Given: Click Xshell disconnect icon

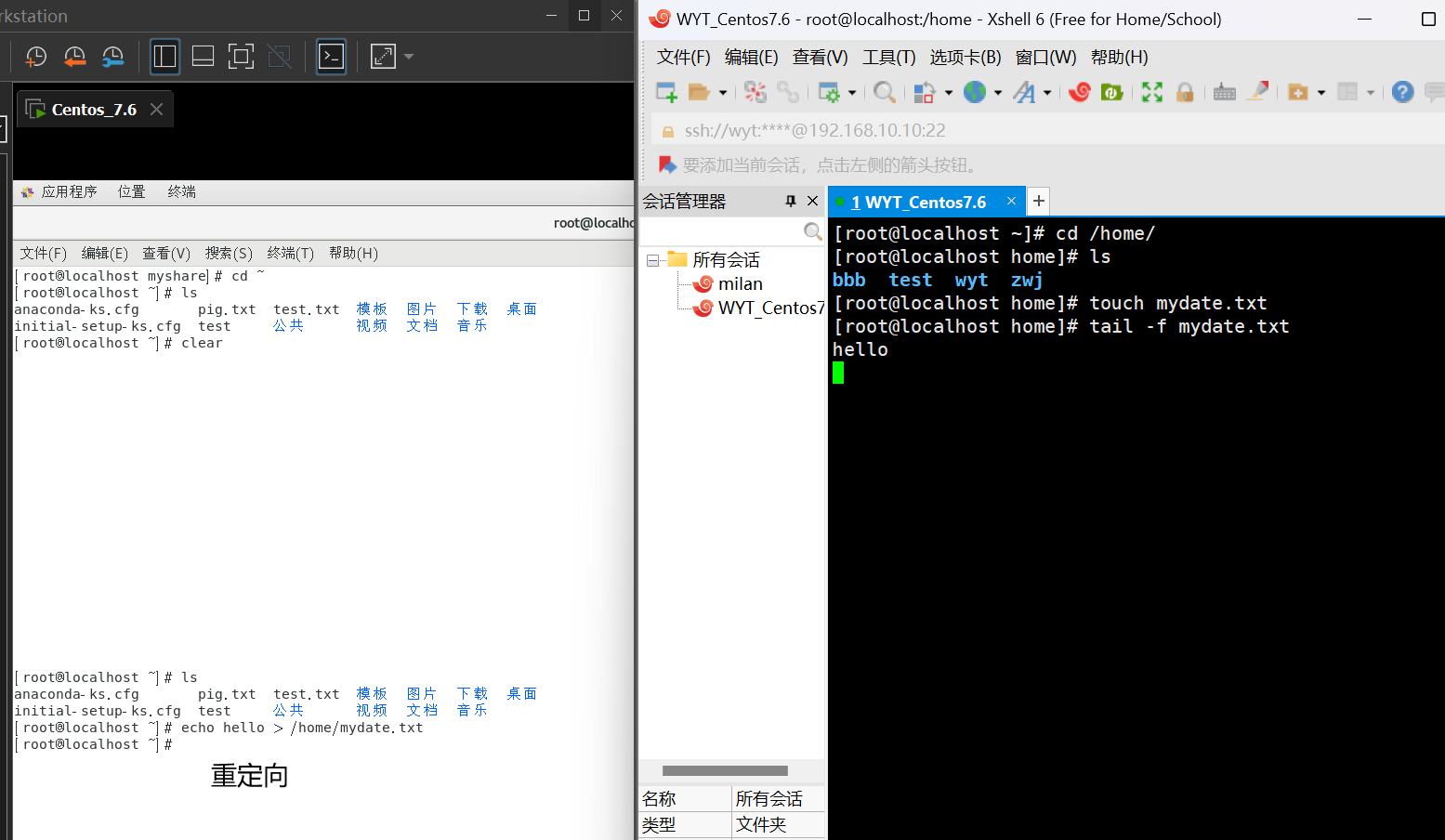Looking at the screenshot, I should tap(755, 92).
